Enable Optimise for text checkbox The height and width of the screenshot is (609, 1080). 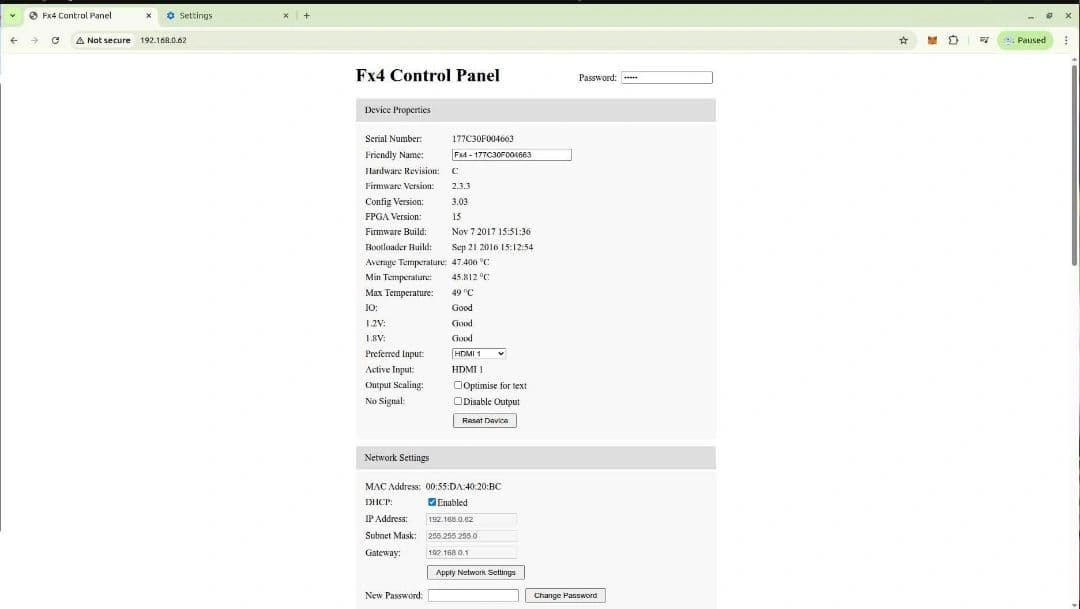(458, 385)
